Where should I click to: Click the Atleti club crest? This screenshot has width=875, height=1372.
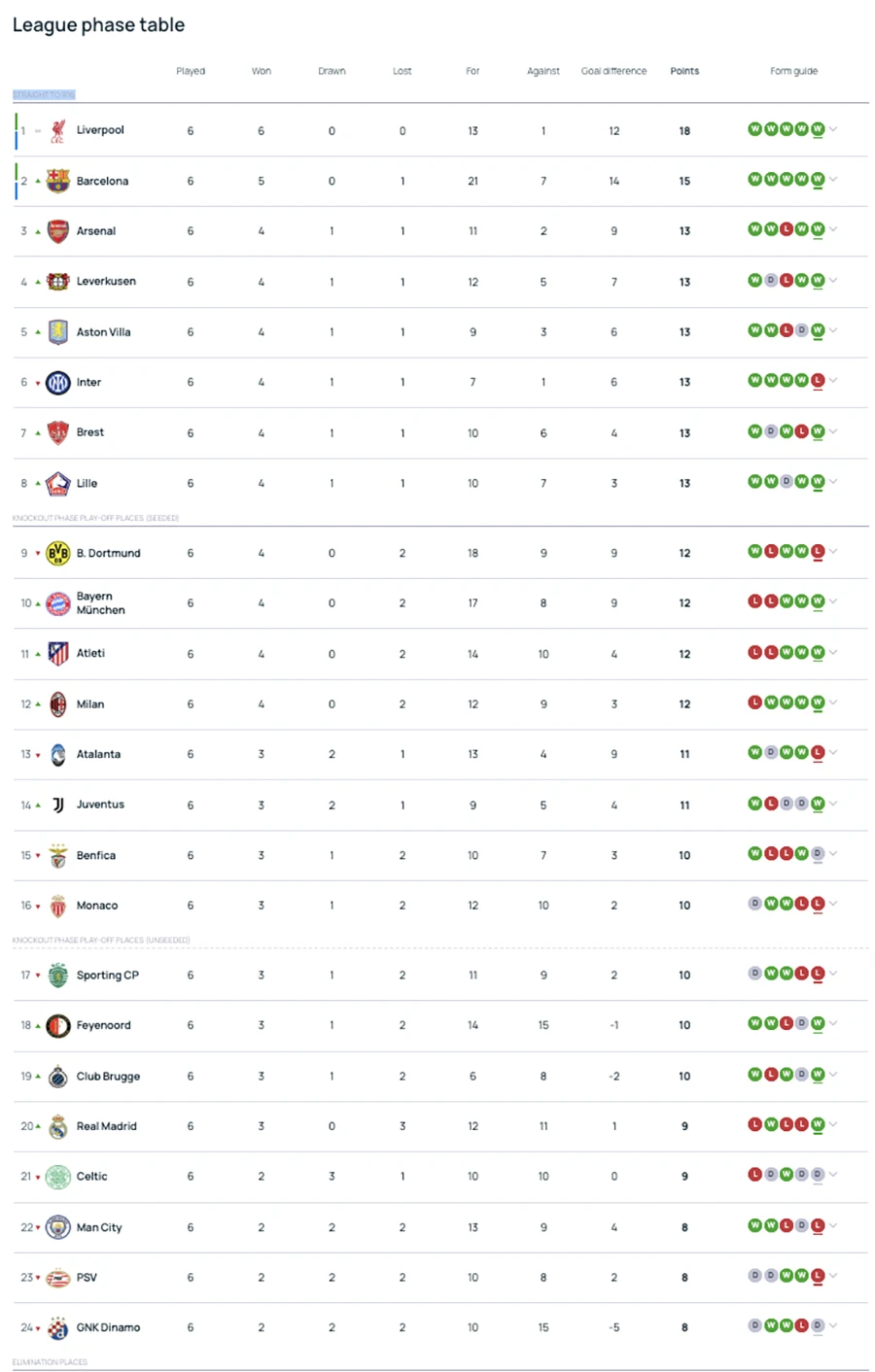pyautogui.click(x=57, y=653)
